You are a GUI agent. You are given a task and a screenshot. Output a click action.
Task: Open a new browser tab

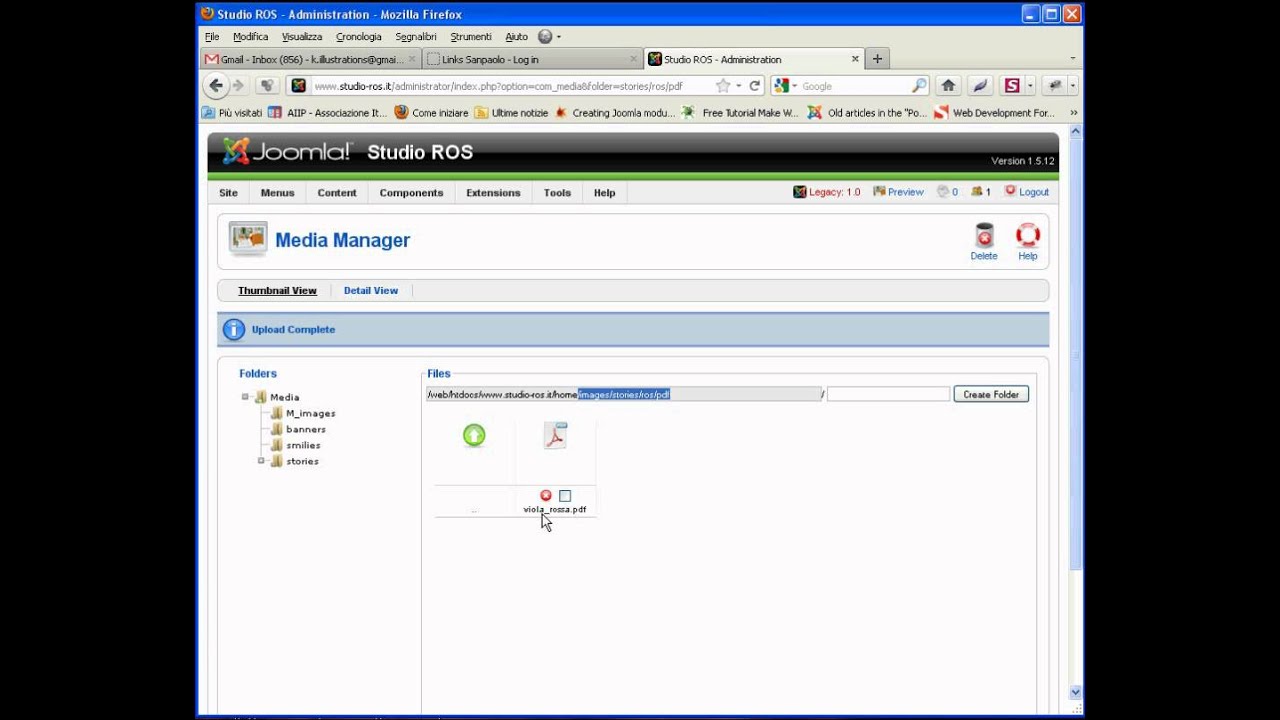877,59
